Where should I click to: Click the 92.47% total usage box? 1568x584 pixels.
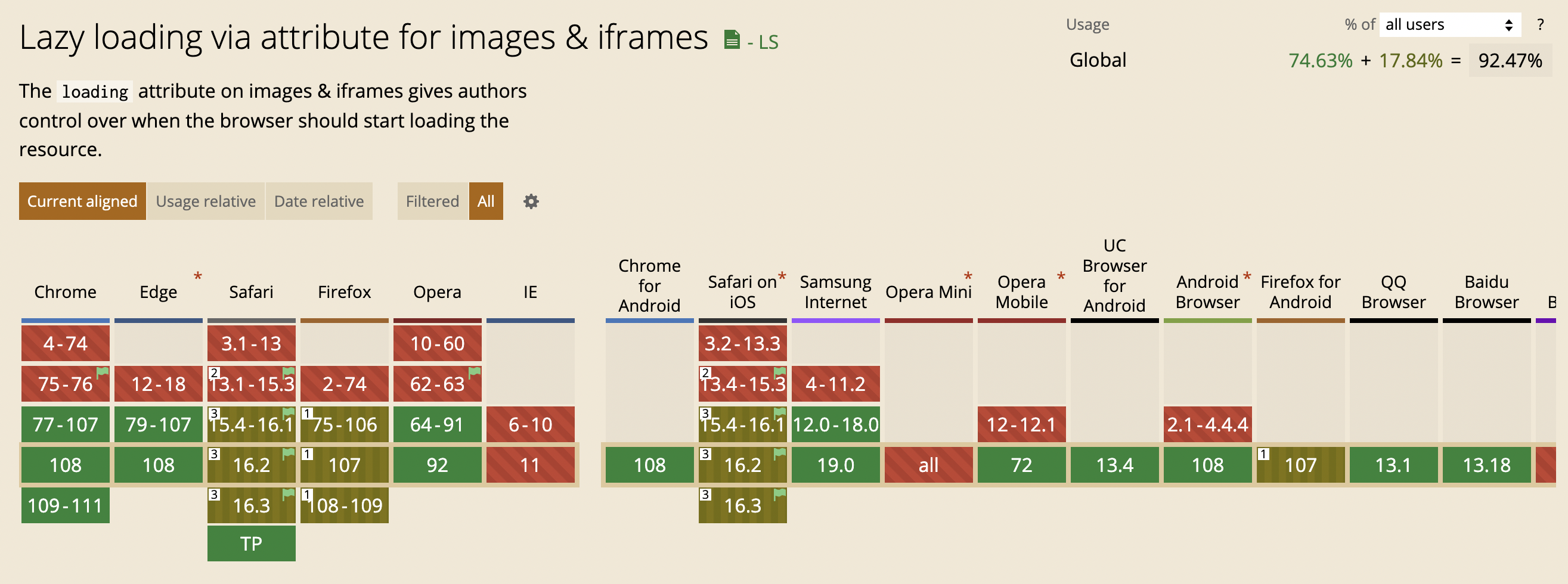pos(1510,60)
